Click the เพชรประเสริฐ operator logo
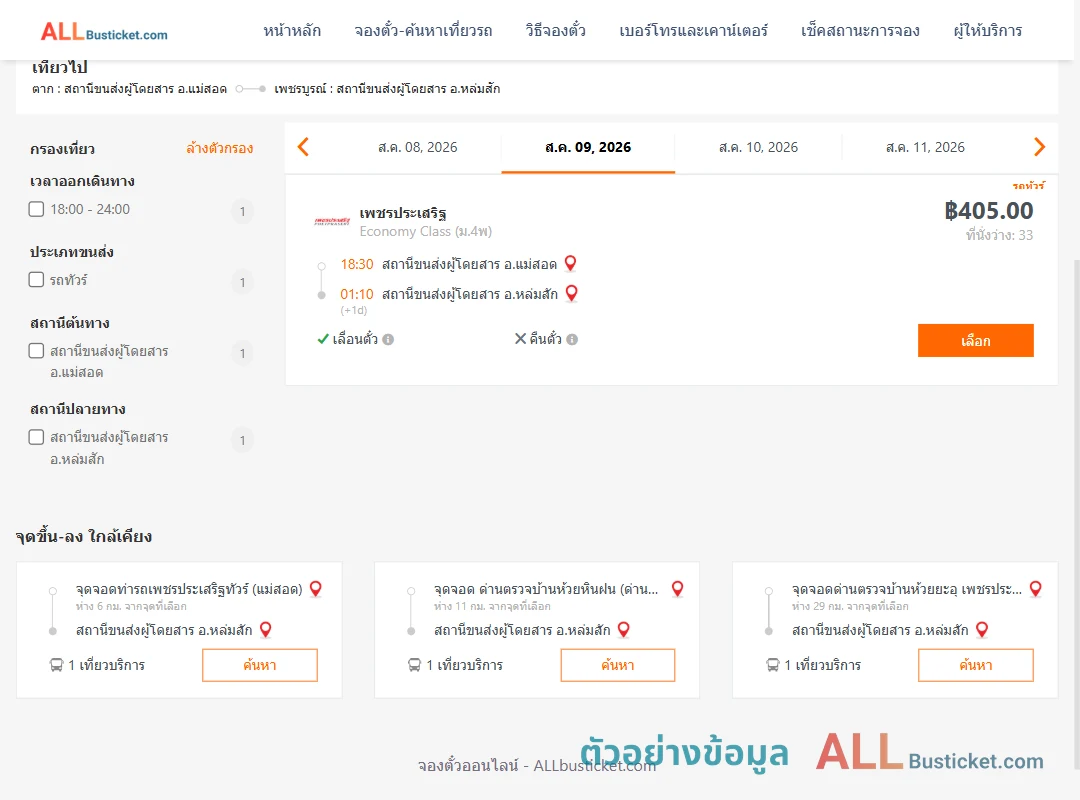Screen dimensions: 1080x800 [332, 221]
